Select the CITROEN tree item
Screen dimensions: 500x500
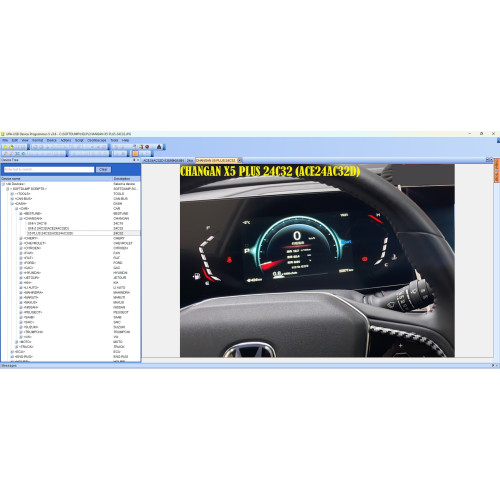click(x=33, y=248)
